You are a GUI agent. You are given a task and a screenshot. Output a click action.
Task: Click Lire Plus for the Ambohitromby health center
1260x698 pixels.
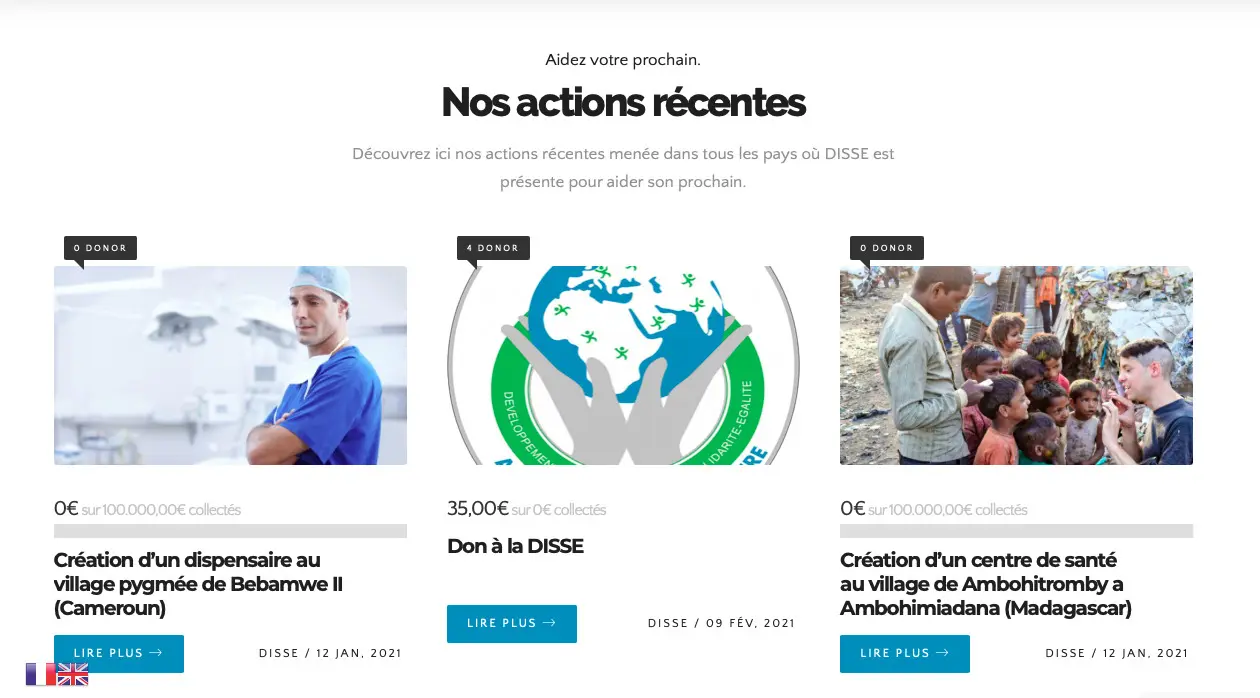905,653
